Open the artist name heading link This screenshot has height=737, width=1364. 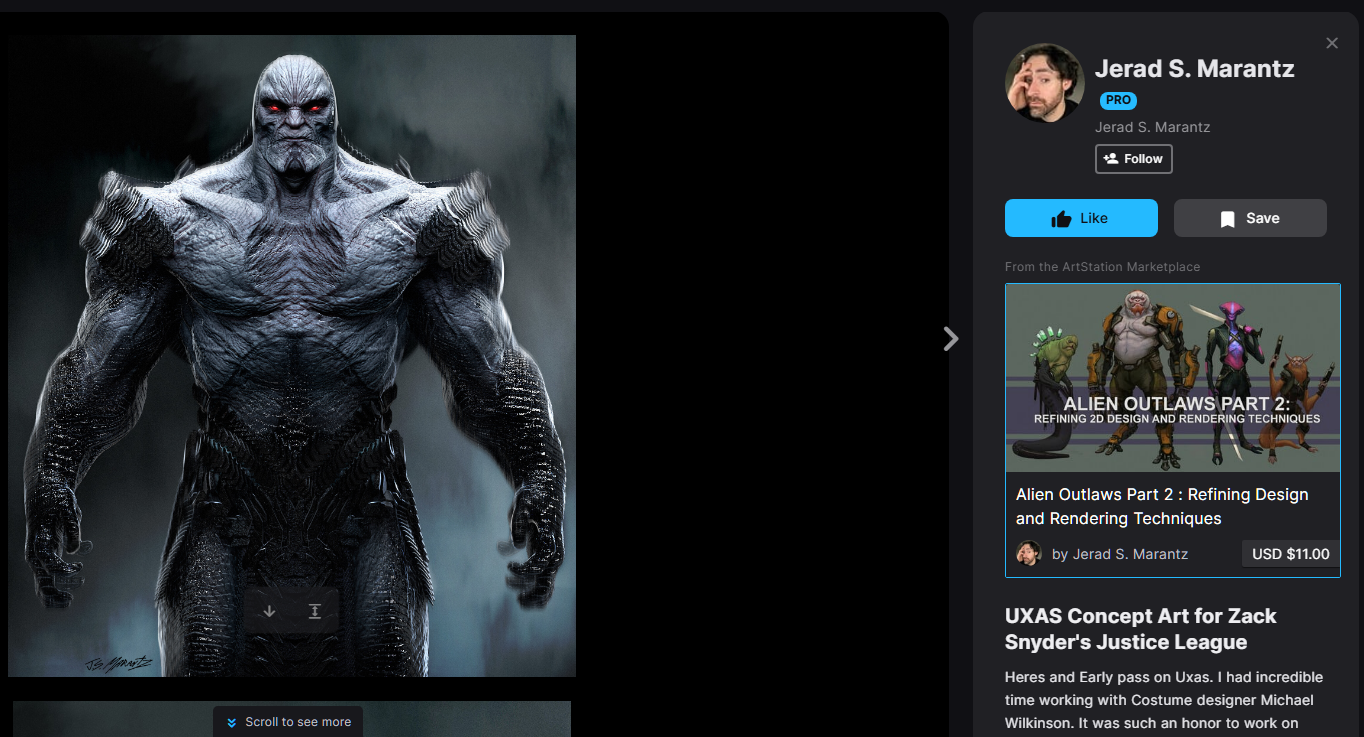pyautogui.click(x=1195, y=69)
